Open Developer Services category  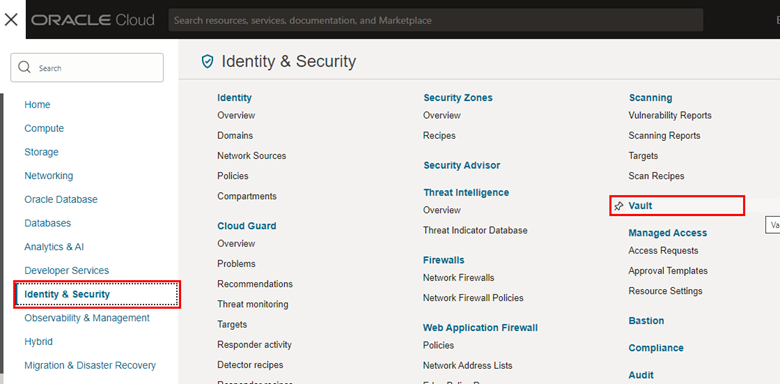67,271
